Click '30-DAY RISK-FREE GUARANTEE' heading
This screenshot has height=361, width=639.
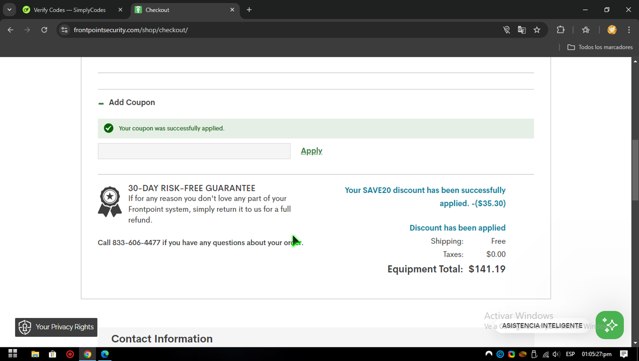[x=192, y=188]
